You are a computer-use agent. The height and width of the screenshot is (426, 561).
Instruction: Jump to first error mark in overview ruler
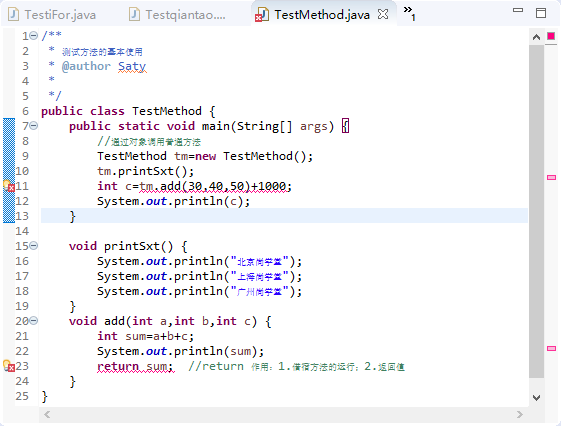click(x=551, y=177)
